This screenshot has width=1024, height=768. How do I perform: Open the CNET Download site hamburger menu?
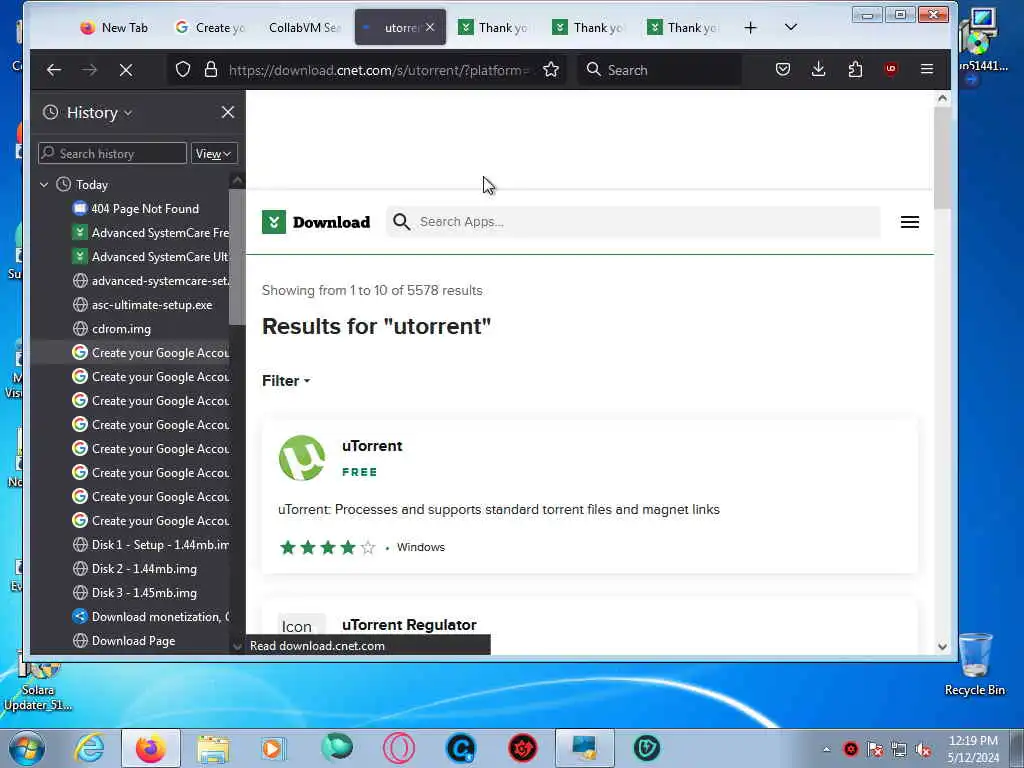click(910, 222)
